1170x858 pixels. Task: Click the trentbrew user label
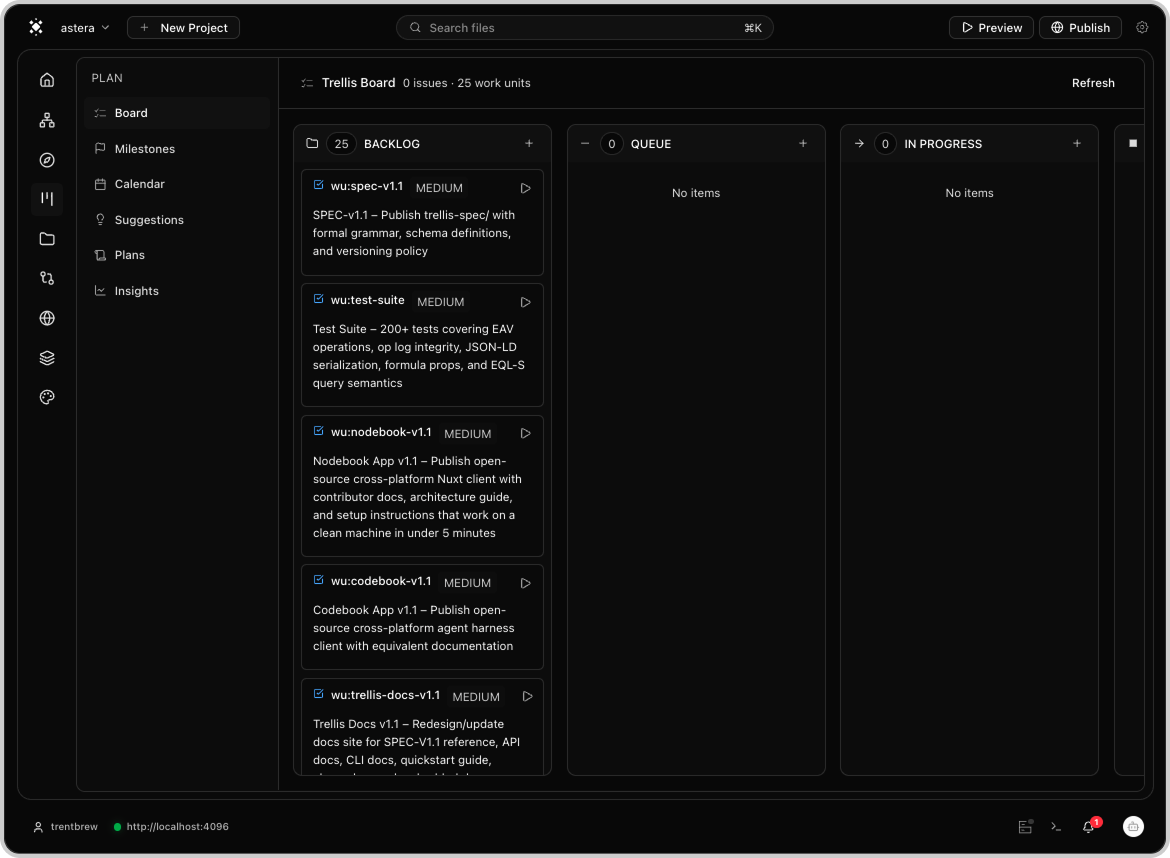74,827
